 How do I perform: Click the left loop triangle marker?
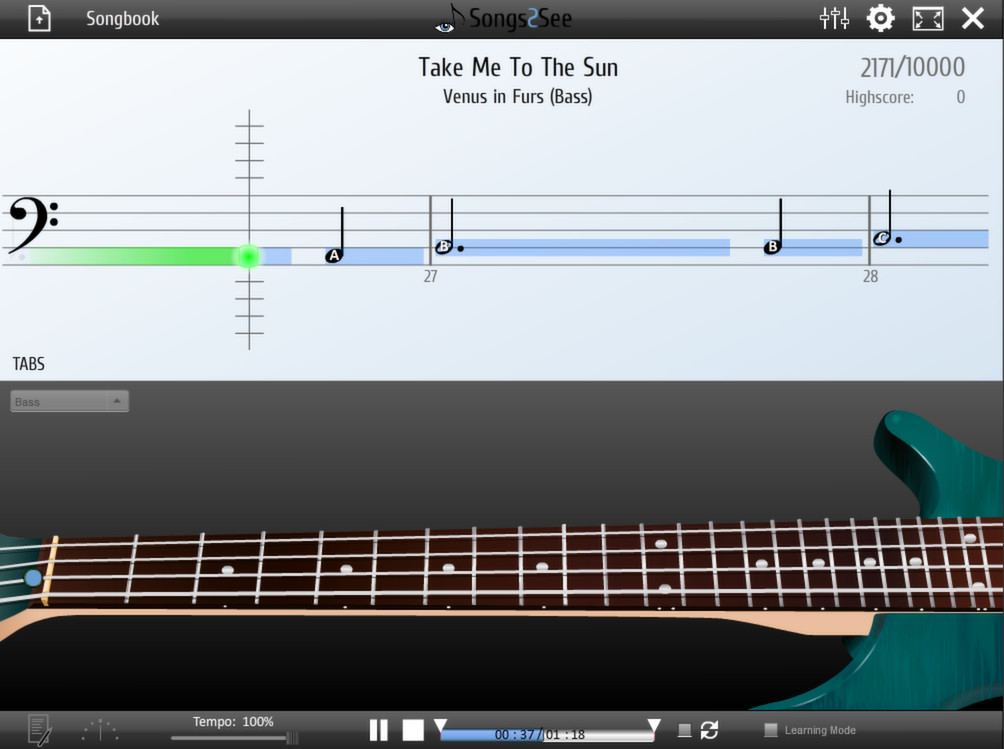pyautogui.click(x=440, y=724)
